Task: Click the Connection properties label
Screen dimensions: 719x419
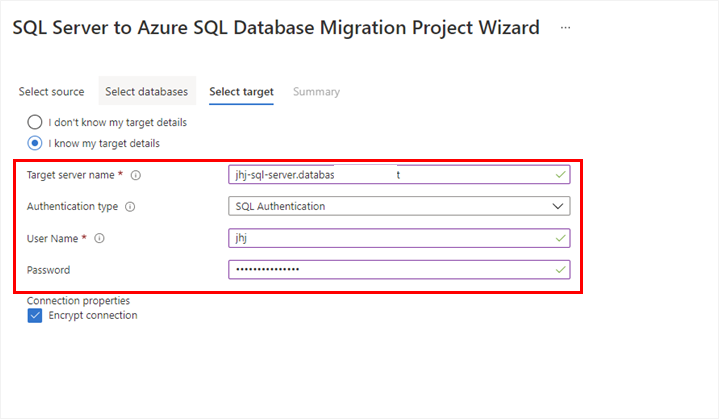Action: (x=78, y=301)
